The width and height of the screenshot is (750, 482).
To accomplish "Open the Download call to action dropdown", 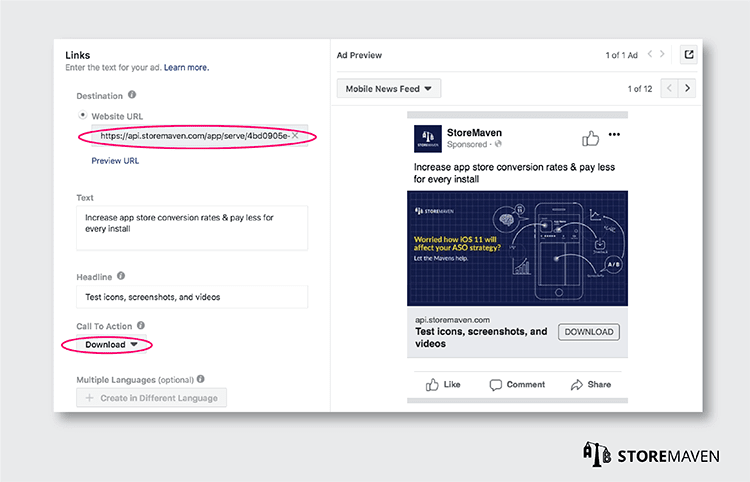I will pos(111,344).
